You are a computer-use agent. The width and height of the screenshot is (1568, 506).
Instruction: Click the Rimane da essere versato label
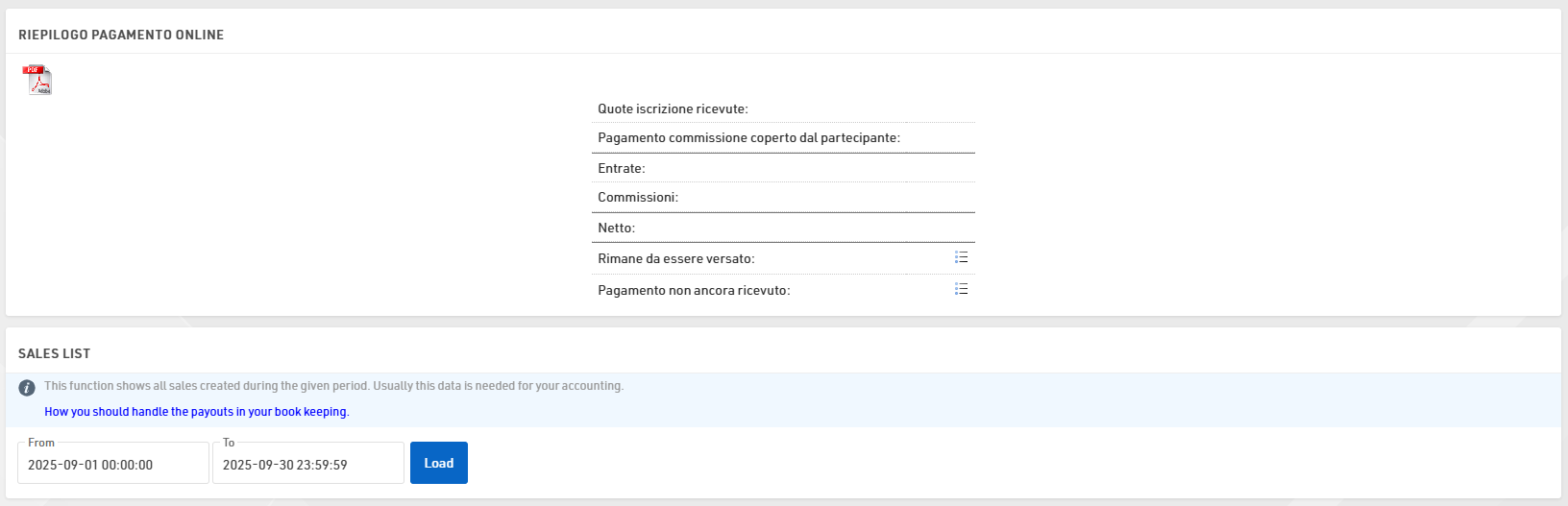coord(675,259)
